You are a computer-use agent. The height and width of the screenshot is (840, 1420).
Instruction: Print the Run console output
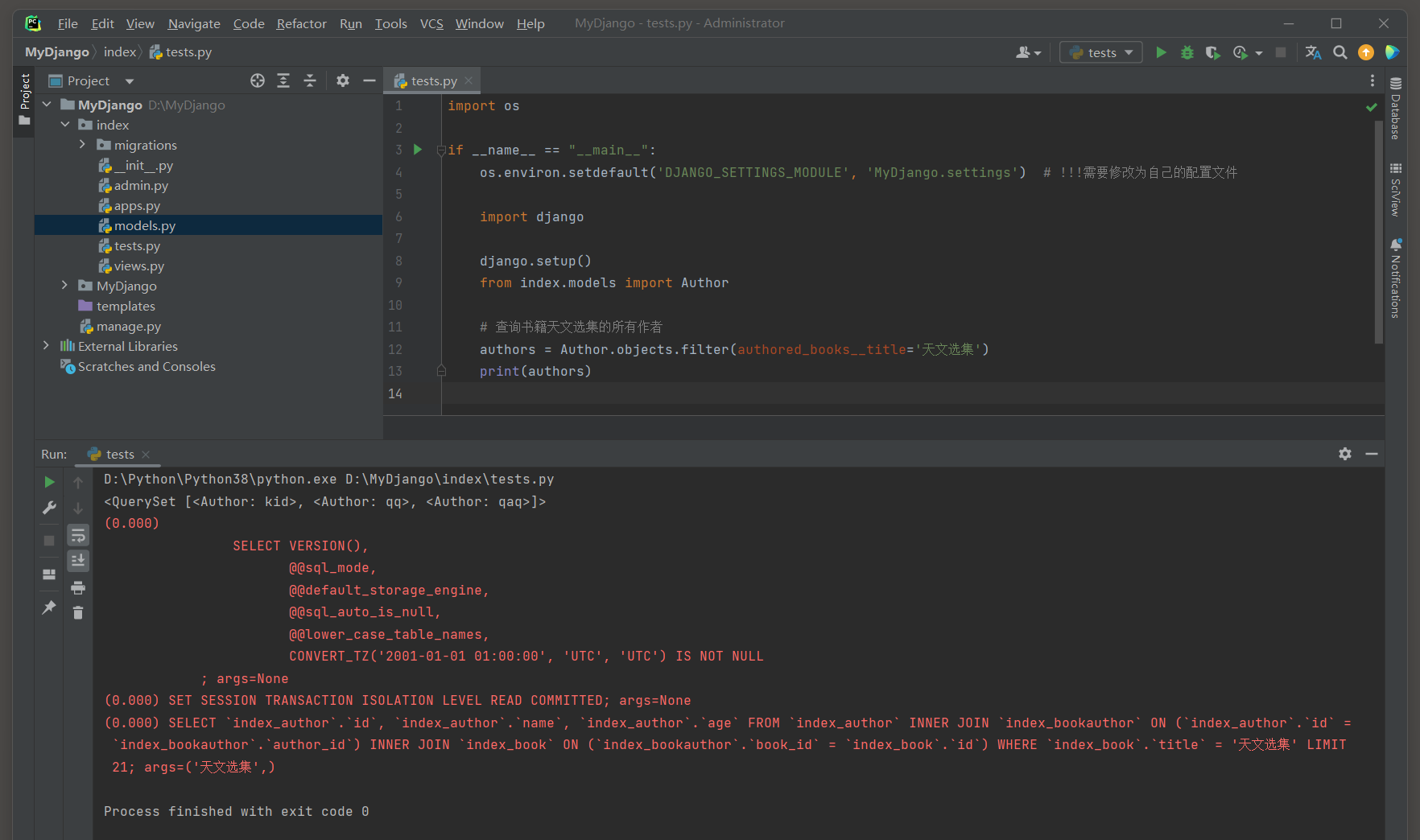(78, 587)
